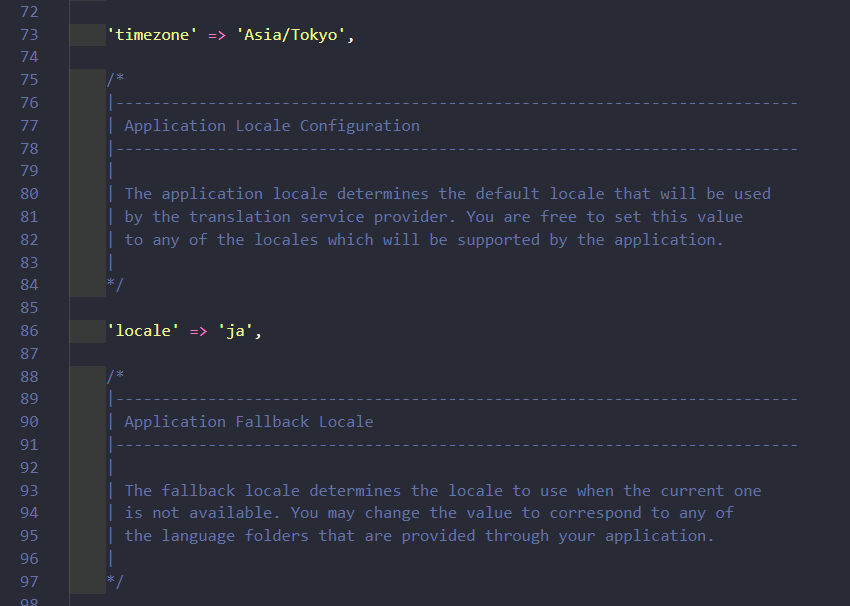Click line number 90 in the gutter
Screen dimensions: 850x606
(29, 422)
